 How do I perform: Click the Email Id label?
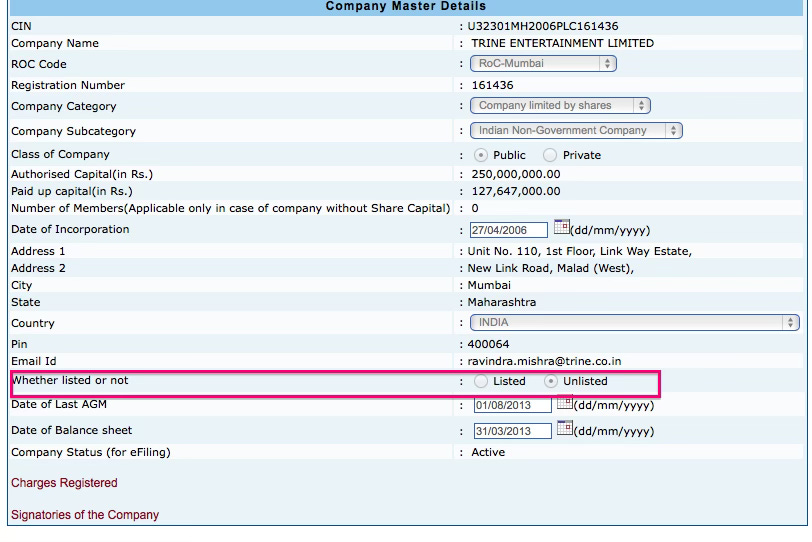coord(34,361)
